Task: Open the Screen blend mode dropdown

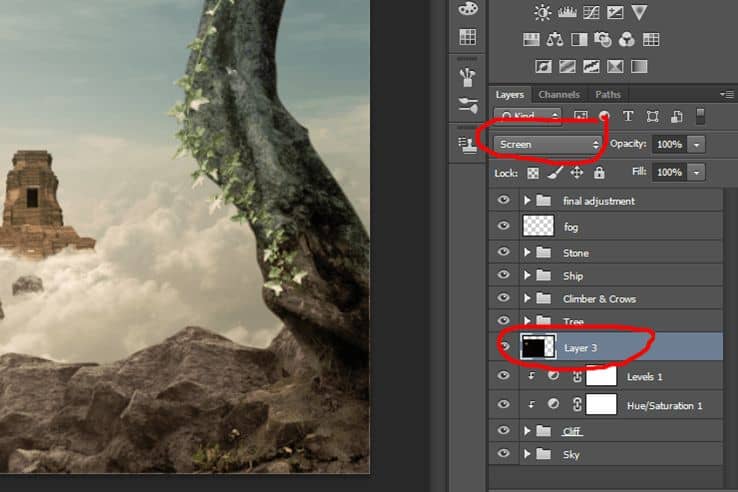Action: (548, 145)
